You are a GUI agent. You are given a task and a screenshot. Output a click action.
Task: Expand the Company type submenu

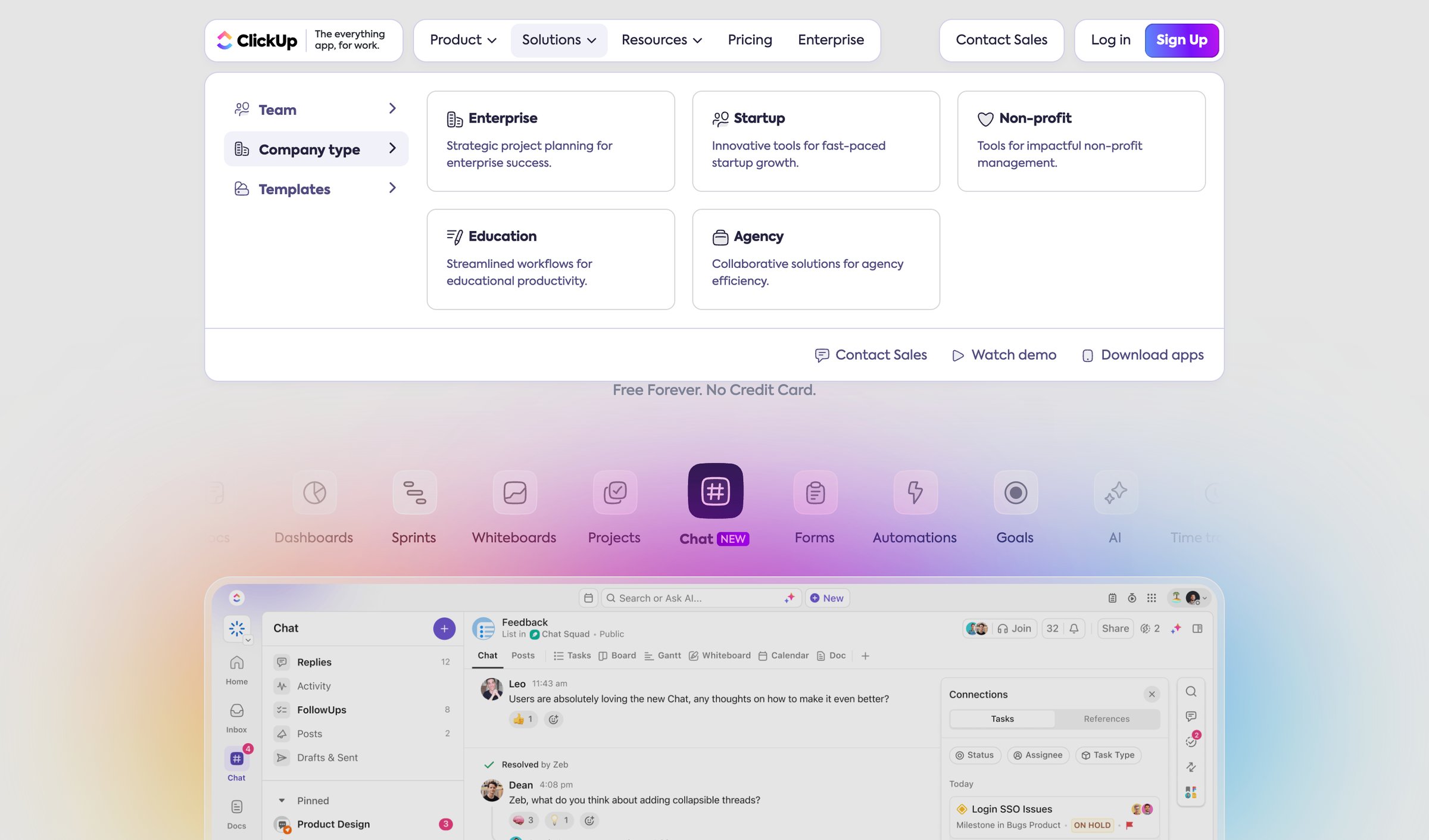point(316,149)
